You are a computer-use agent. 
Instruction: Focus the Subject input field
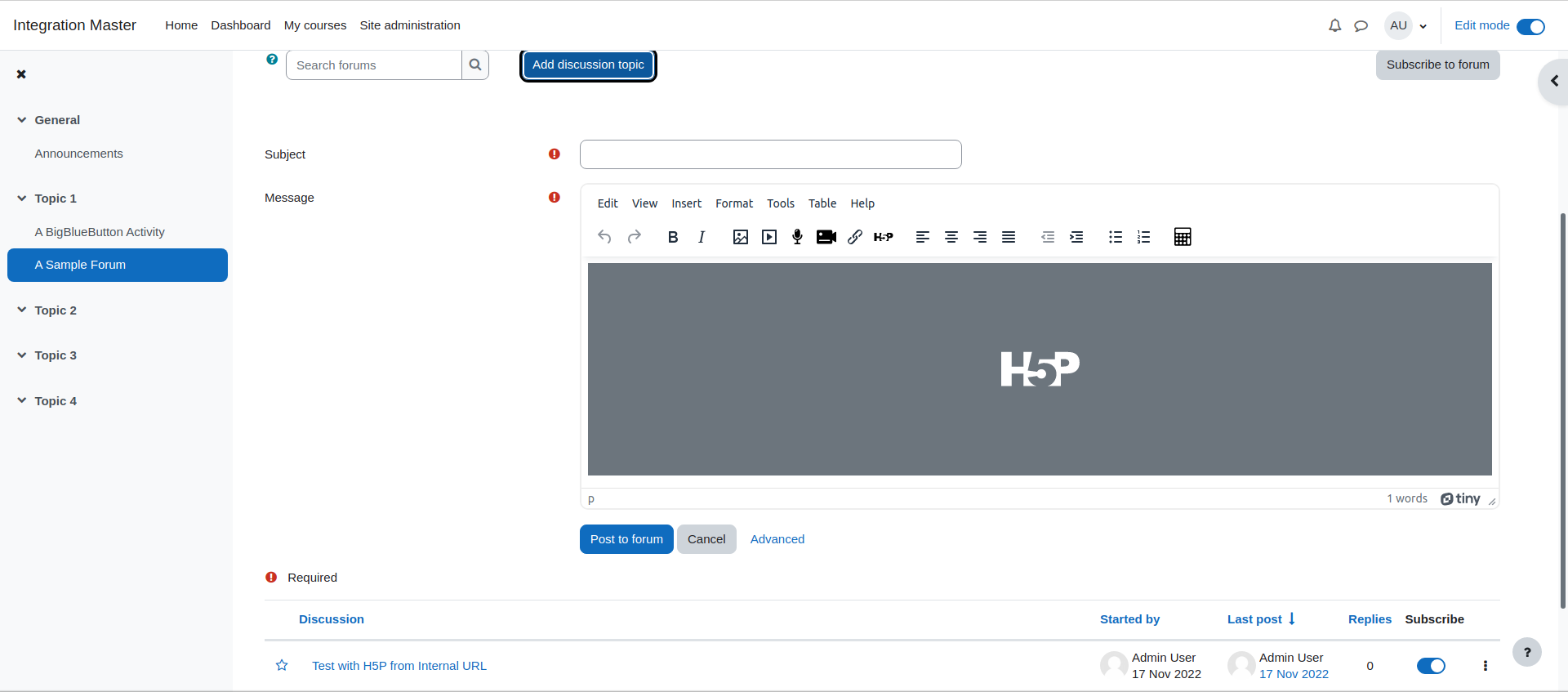click(771, 154)
